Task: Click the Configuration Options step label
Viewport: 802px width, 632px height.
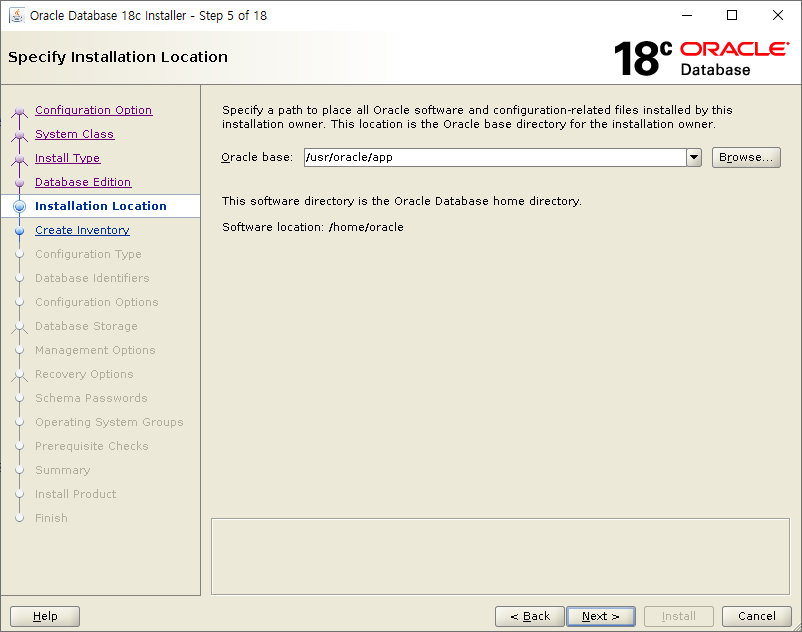Action: coord(97,302)
